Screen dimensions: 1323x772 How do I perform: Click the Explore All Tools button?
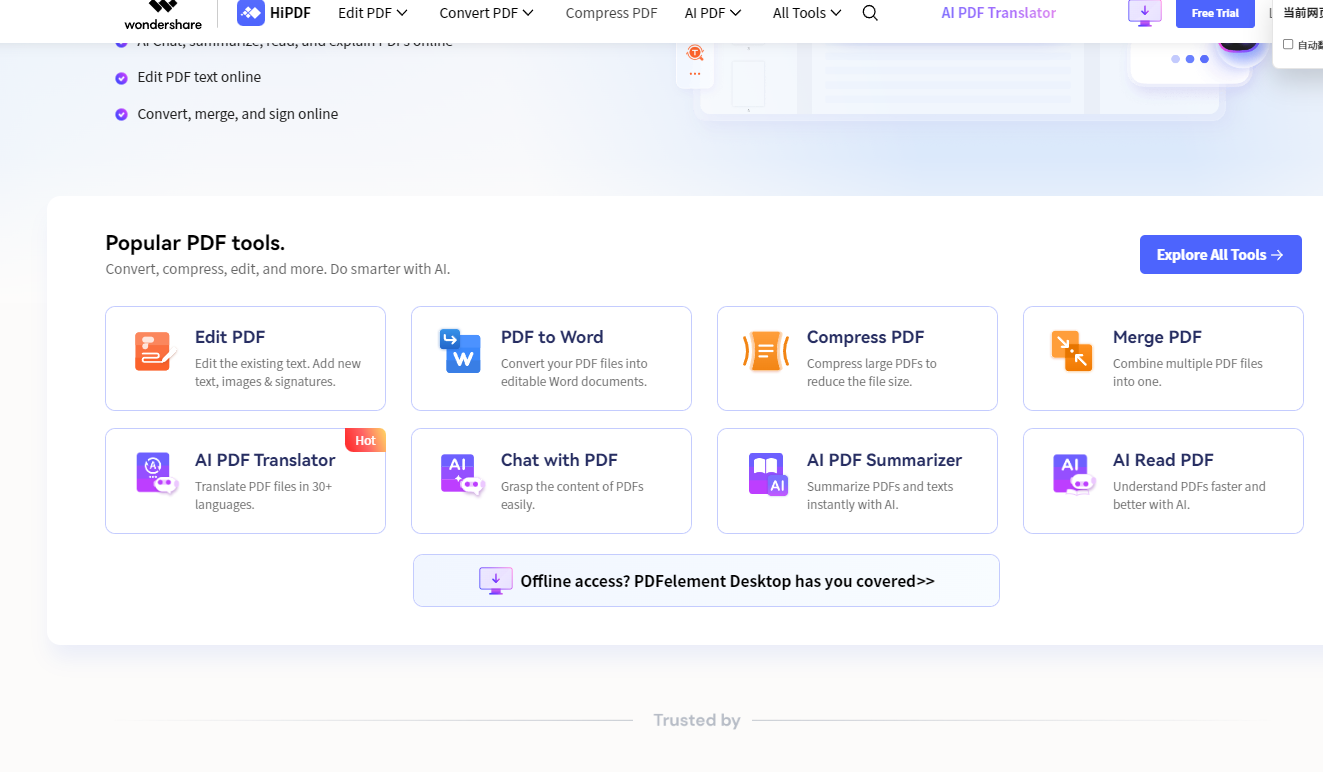coord(1220,255)
